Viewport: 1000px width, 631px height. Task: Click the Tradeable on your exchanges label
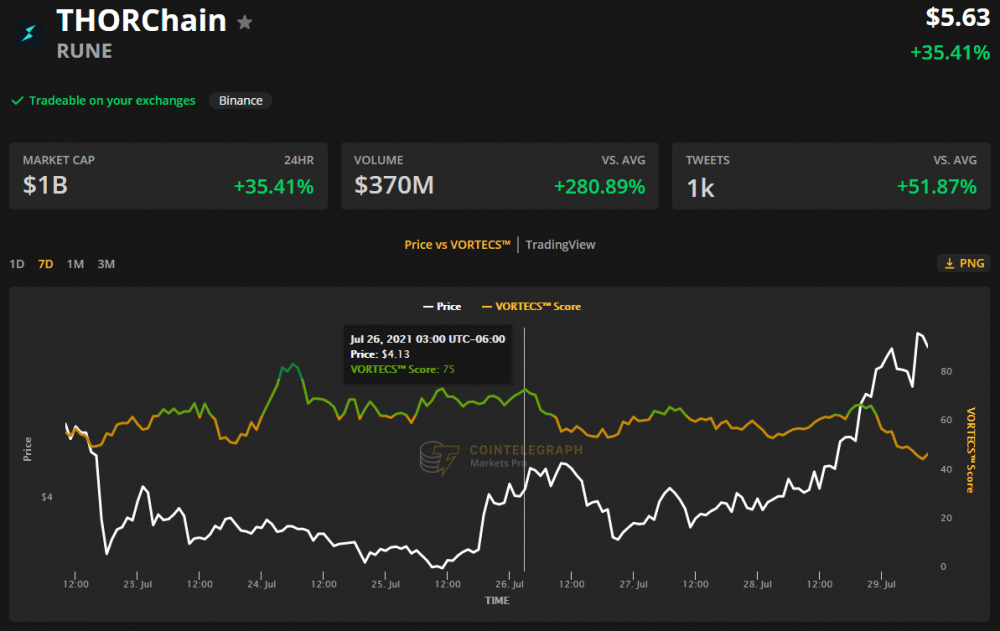pyautogui.click(x=112, y=100)
